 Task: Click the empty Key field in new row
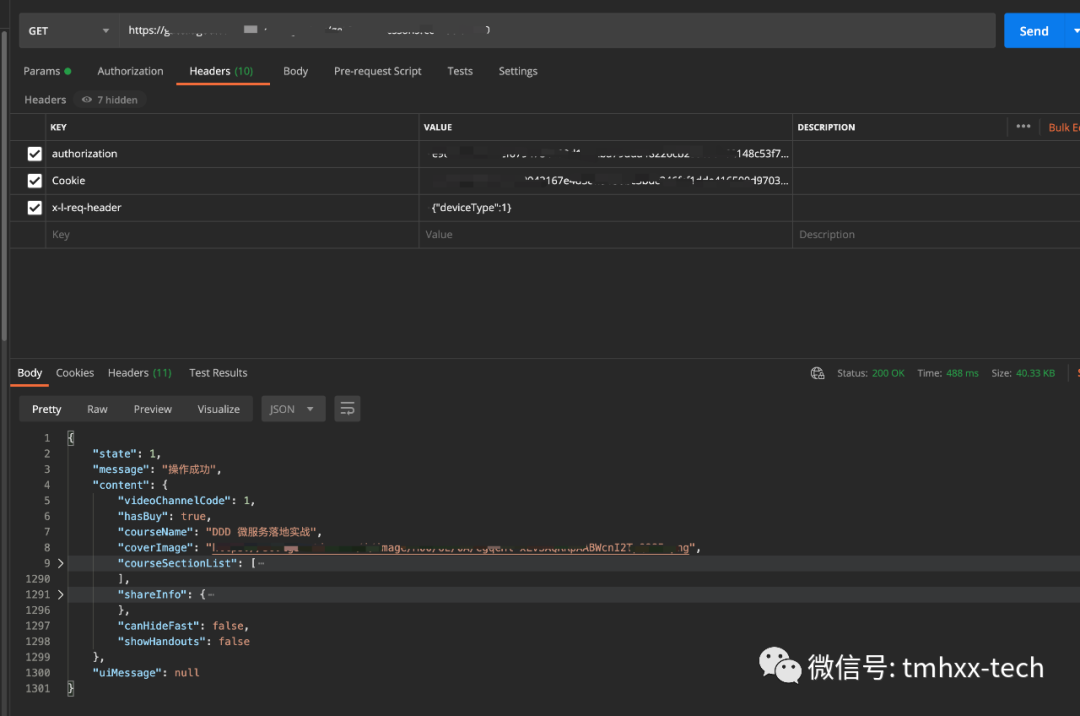[x=230, y=235]
